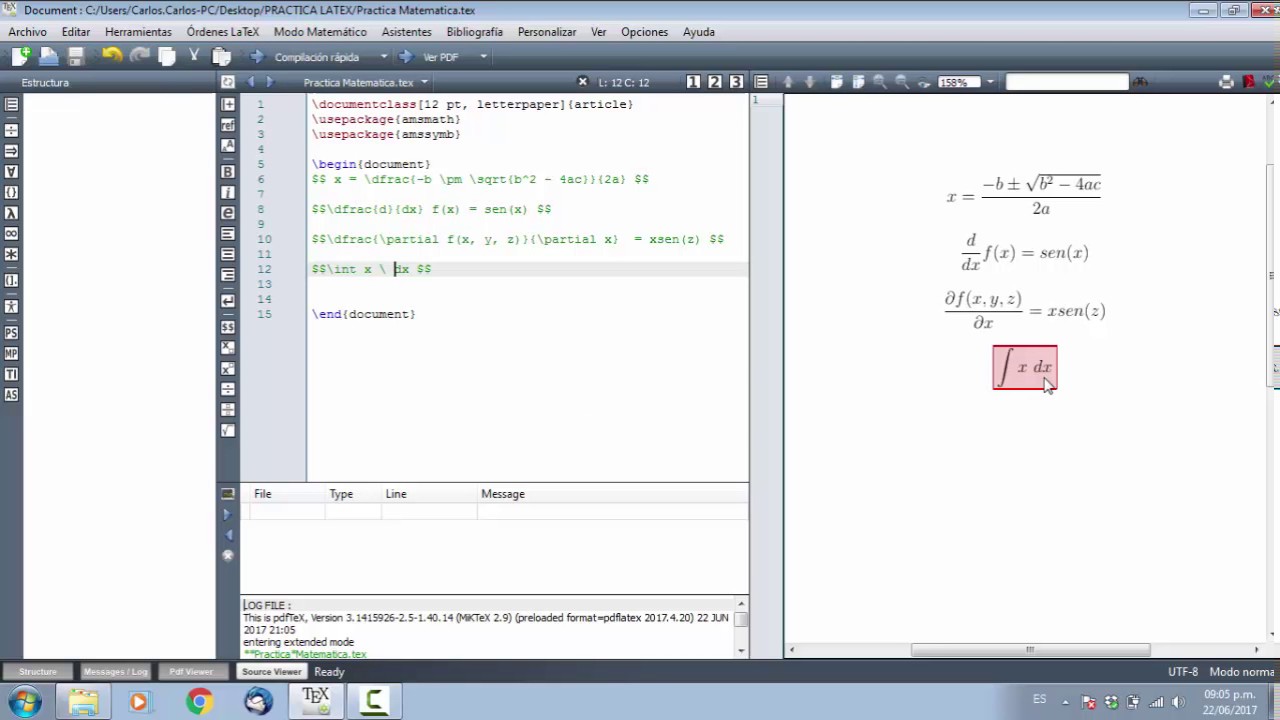This screenshot has height=720, width=1280.
Task: Open the file explorer taskbar icon
Action: [x=83, y=702]
